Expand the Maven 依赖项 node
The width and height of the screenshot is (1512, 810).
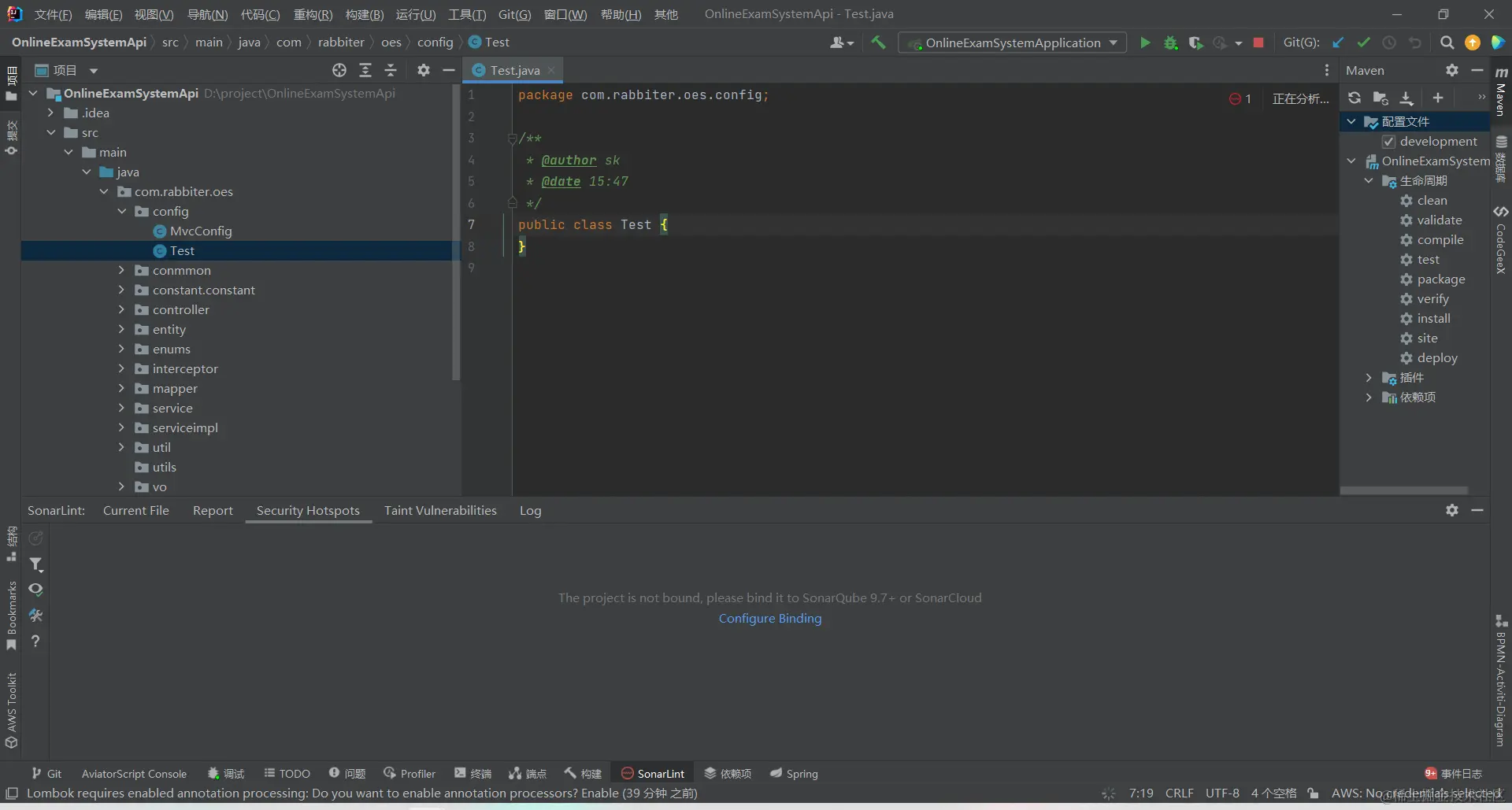pyautogui.click(x=1369, y=398)
